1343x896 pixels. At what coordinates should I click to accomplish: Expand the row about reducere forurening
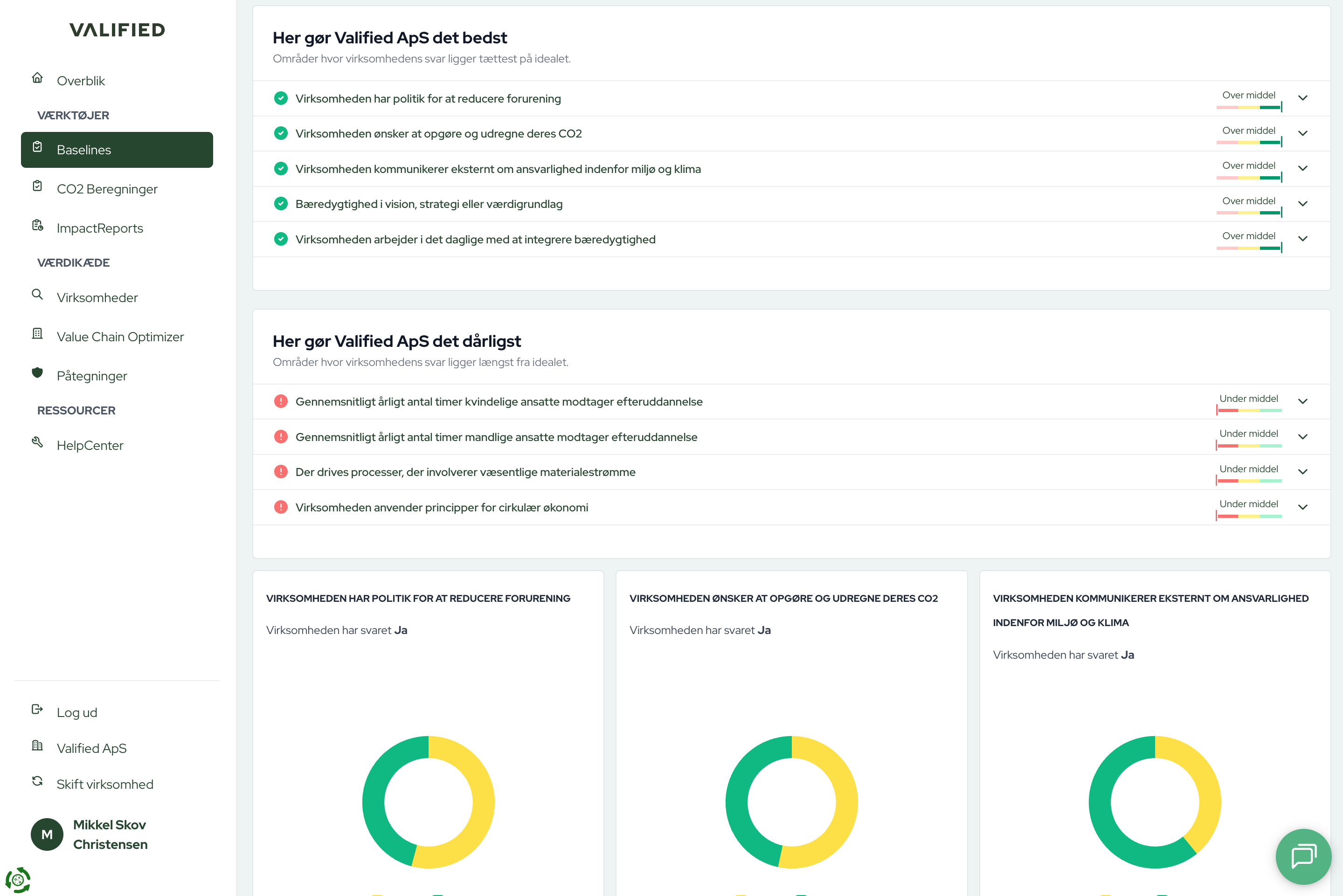[1303, 98]
